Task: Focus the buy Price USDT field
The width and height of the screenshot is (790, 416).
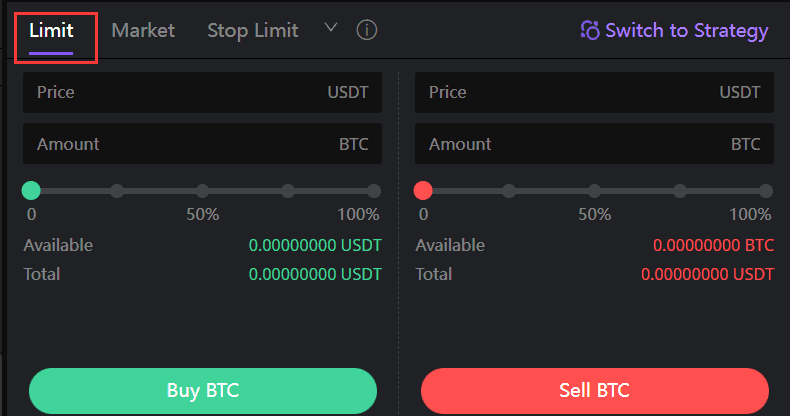Action: click(202, 92)
